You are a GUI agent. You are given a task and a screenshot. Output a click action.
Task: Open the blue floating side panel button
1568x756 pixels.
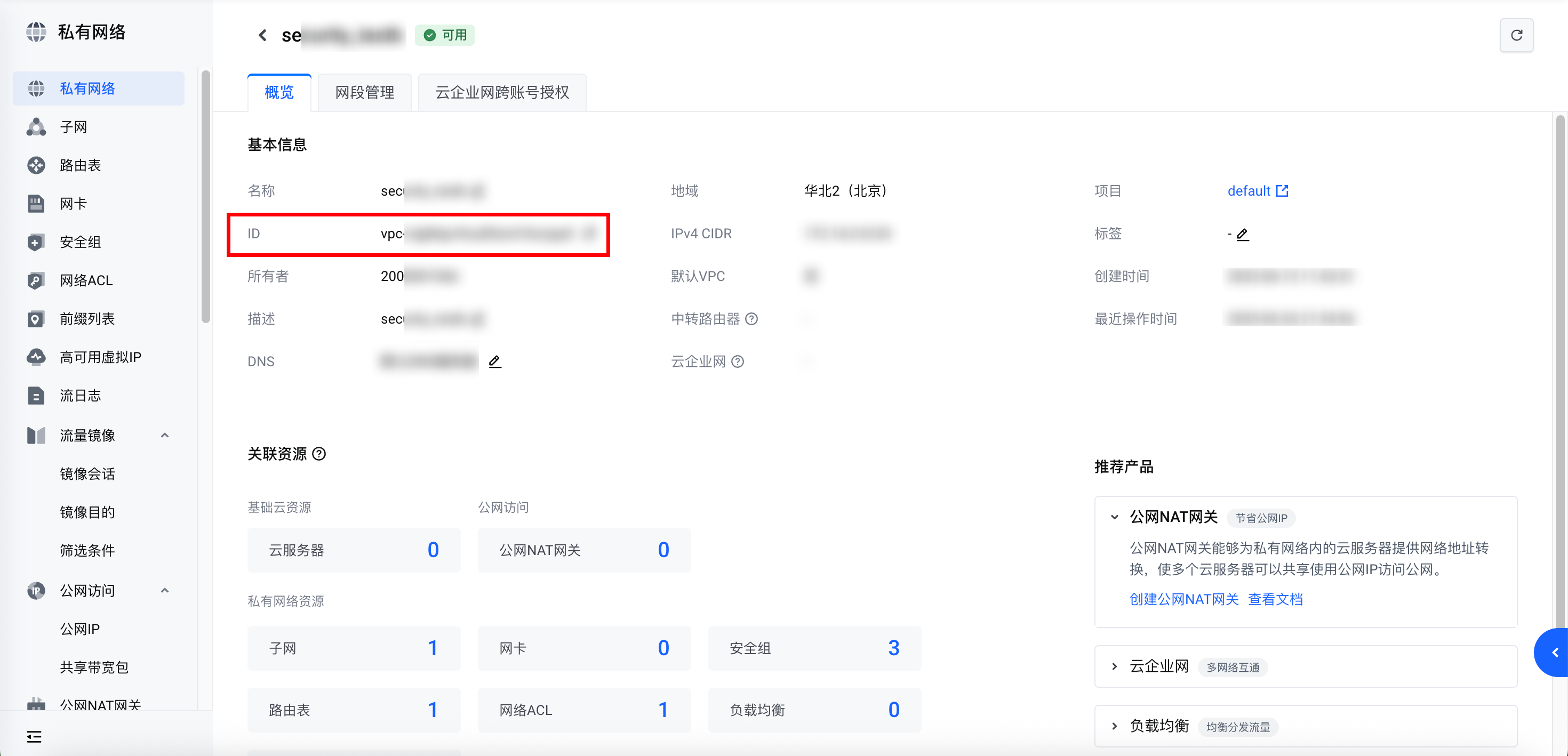1554,653
